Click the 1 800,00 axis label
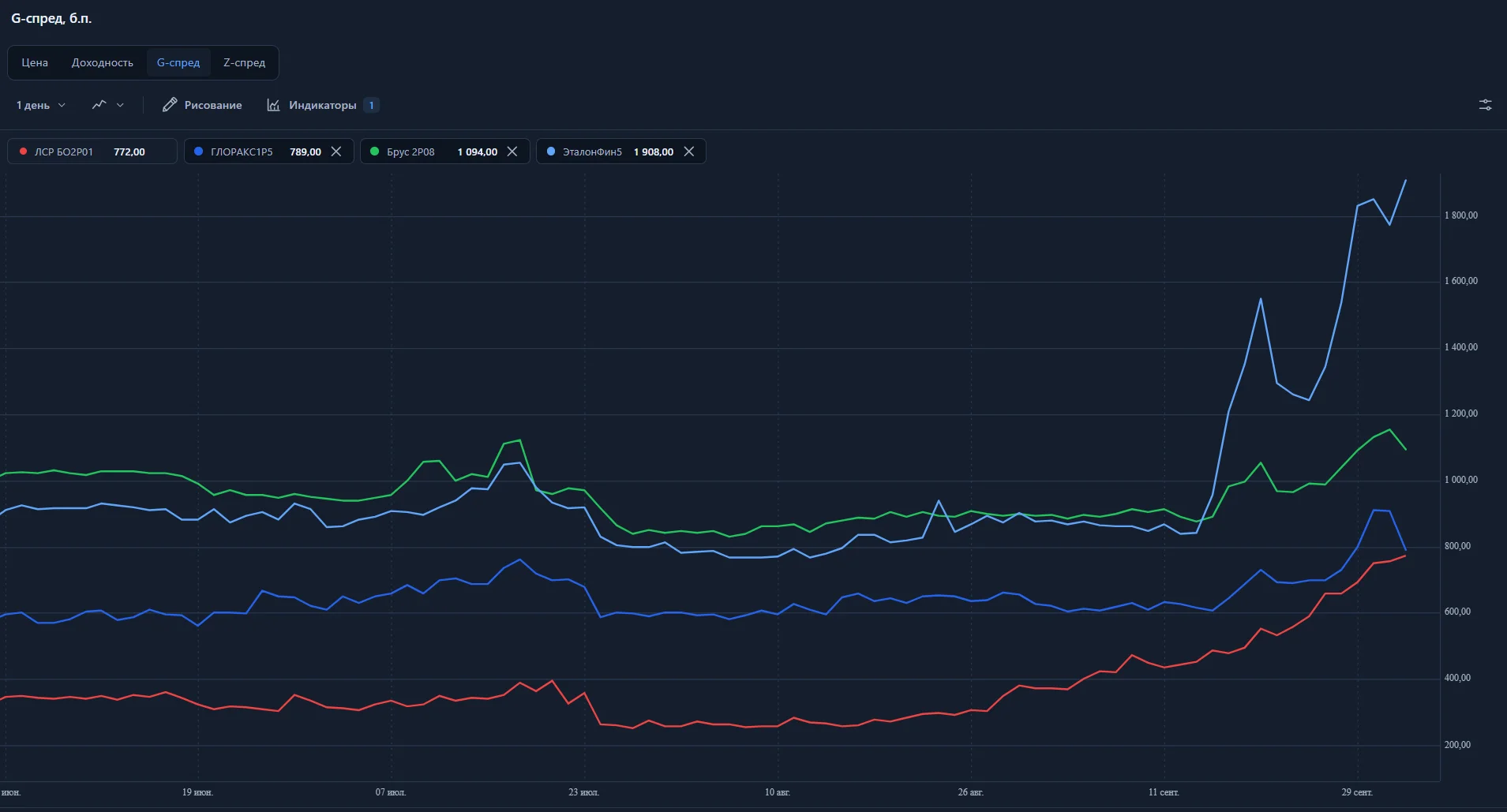 coord(1461,215)
